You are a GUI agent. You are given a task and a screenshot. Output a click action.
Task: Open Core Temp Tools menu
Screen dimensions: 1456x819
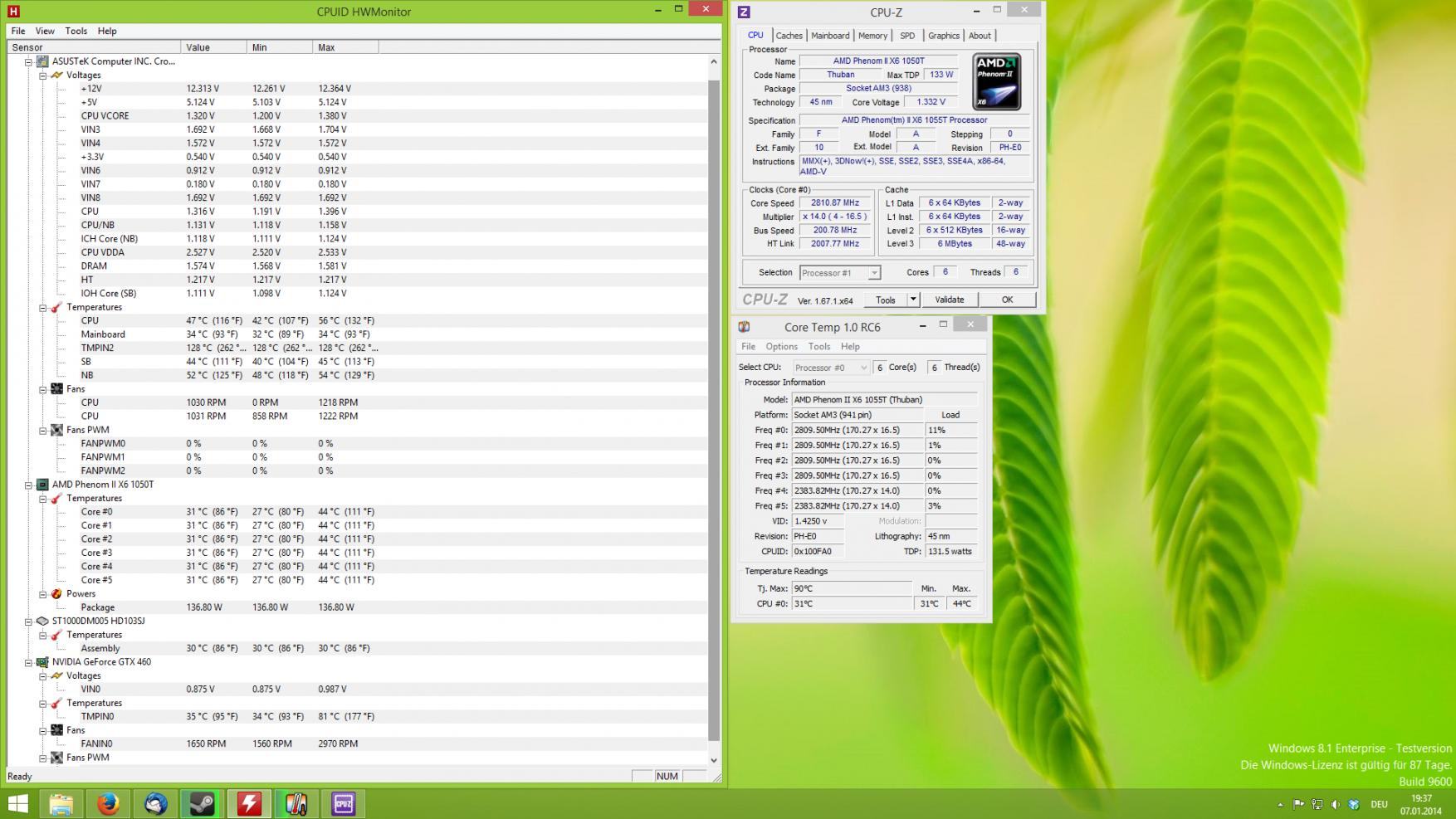819,347
